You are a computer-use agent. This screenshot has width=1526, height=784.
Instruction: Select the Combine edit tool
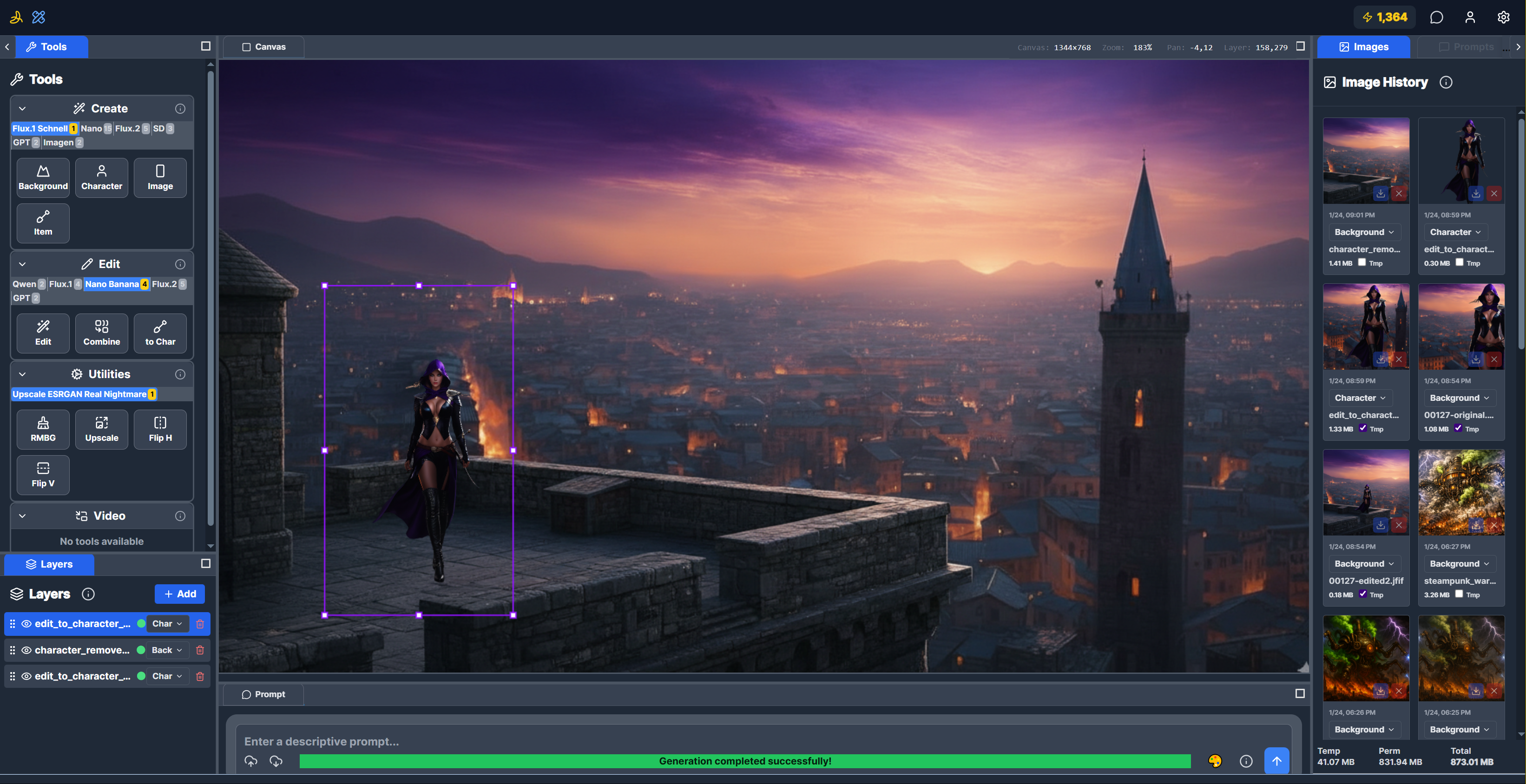click(101, 333)
